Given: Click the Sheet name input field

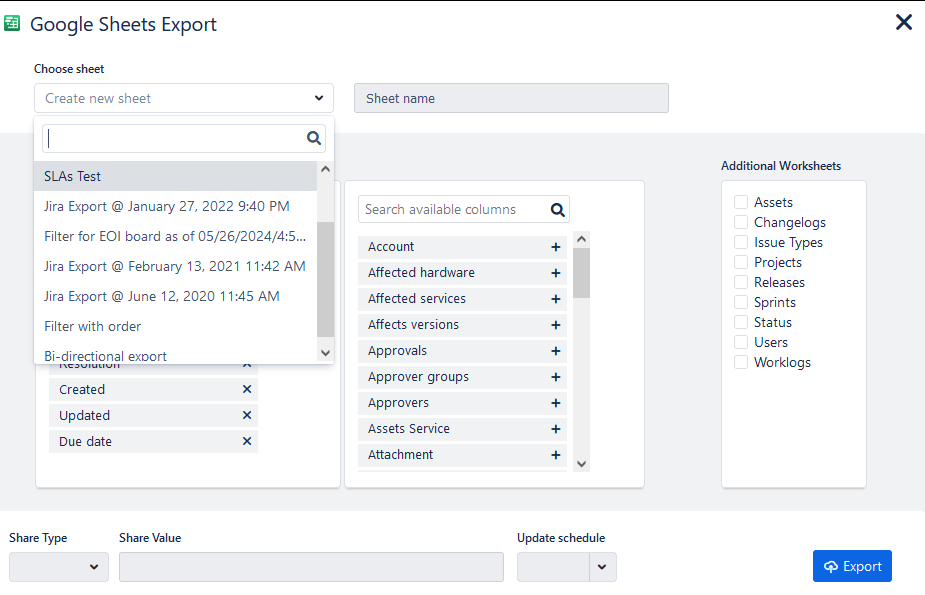Looking at the screenshot, I should 511,98.
